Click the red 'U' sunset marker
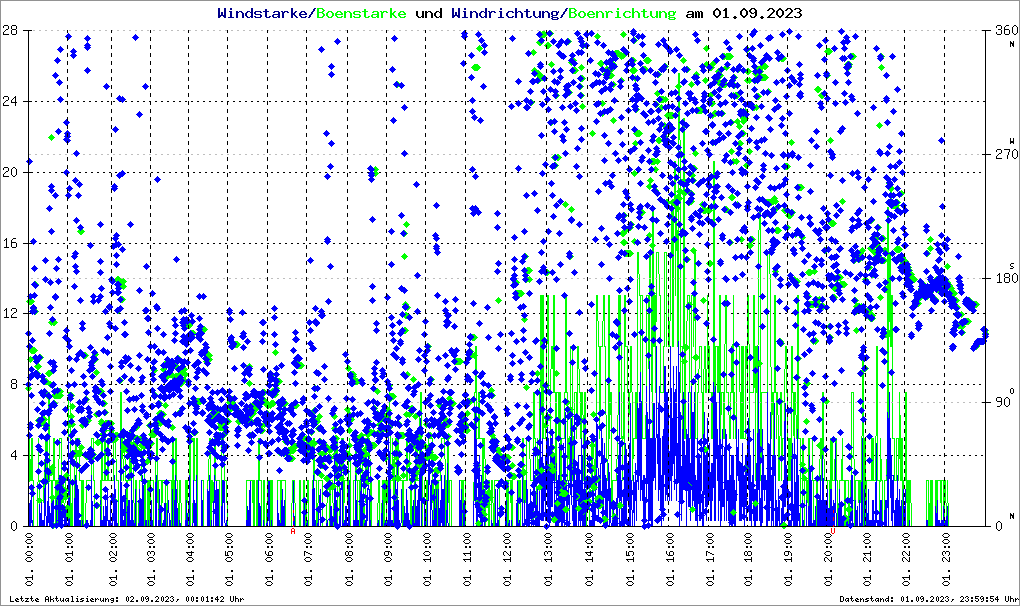 coord(833,531)
